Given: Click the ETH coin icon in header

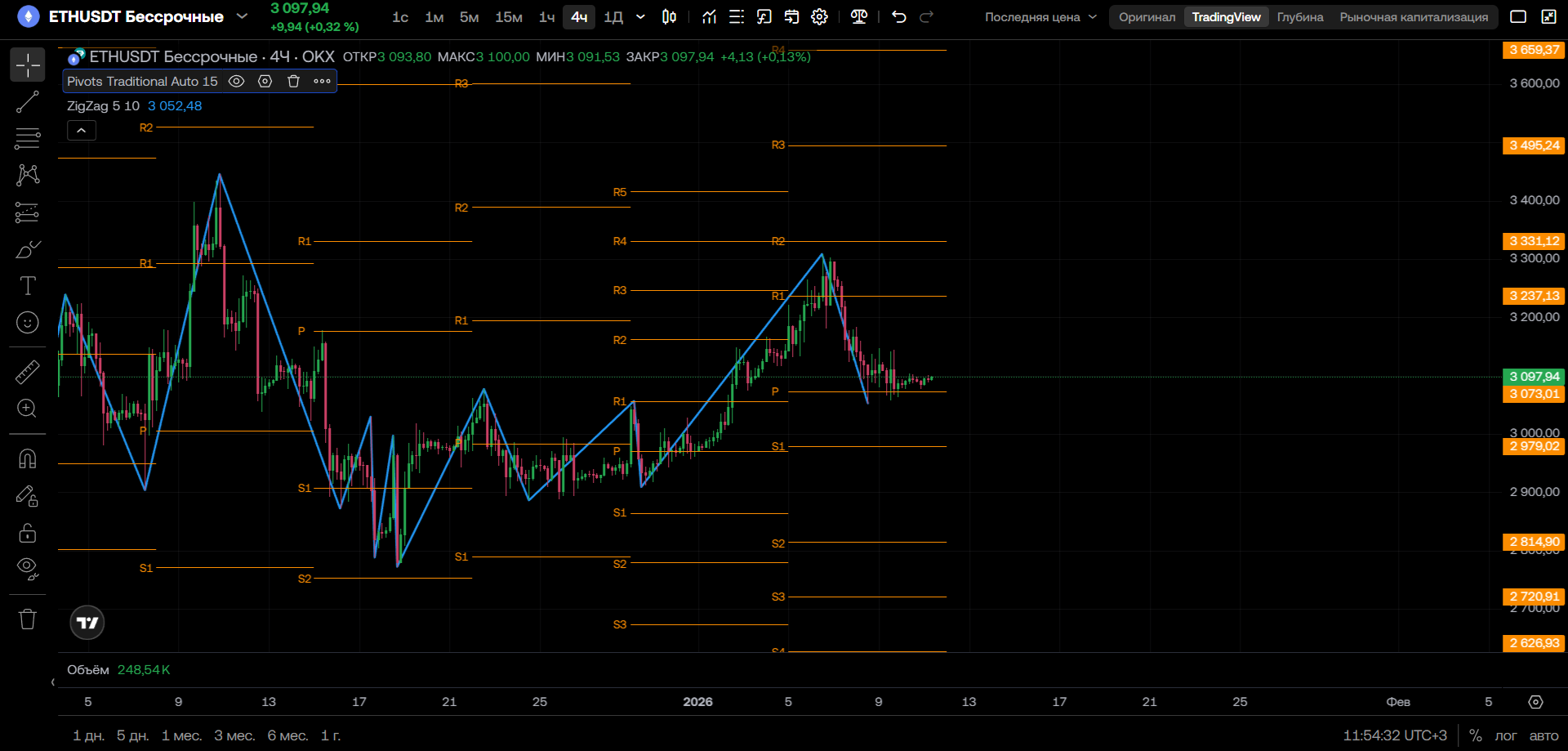Looking at the screenshot, I should tap(29, 16).
